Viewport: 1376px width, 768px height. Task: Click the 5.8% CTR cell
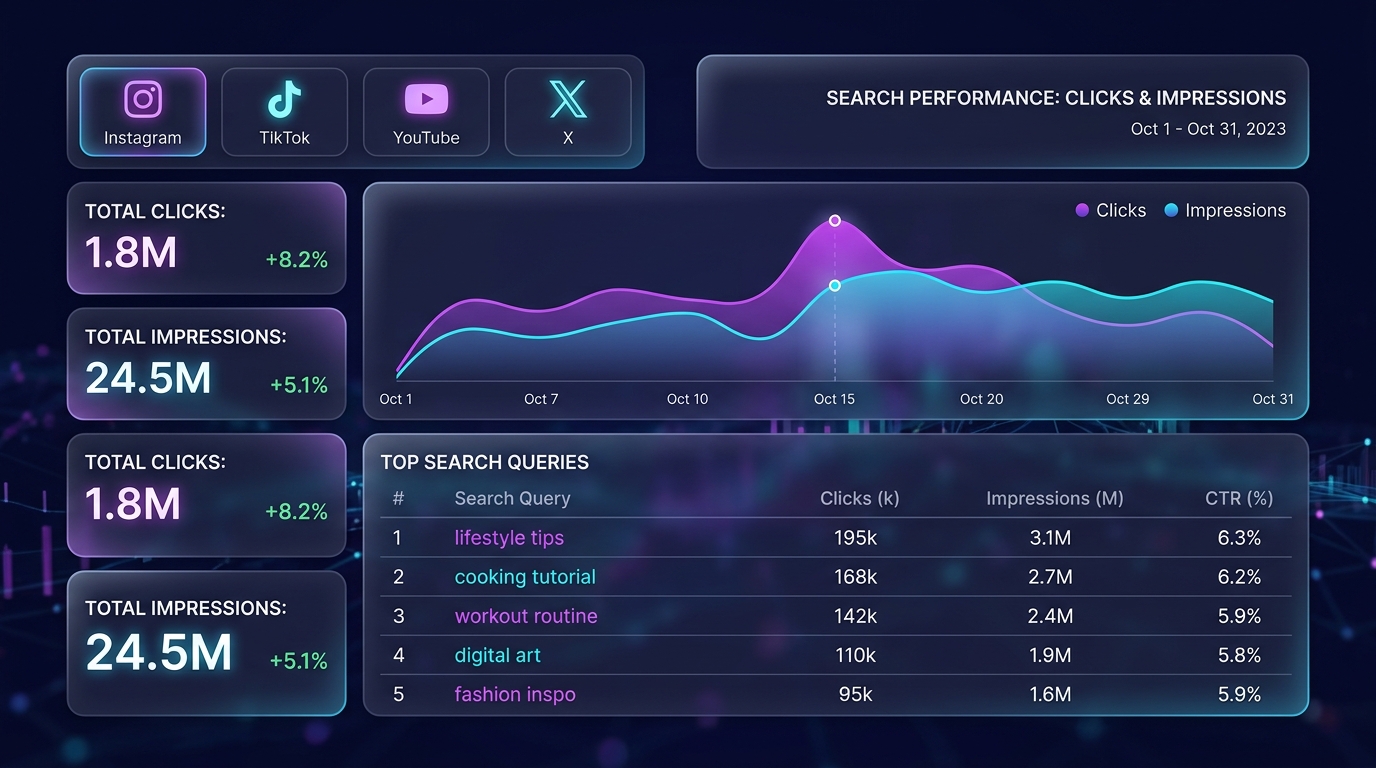tap(1239, 655)
